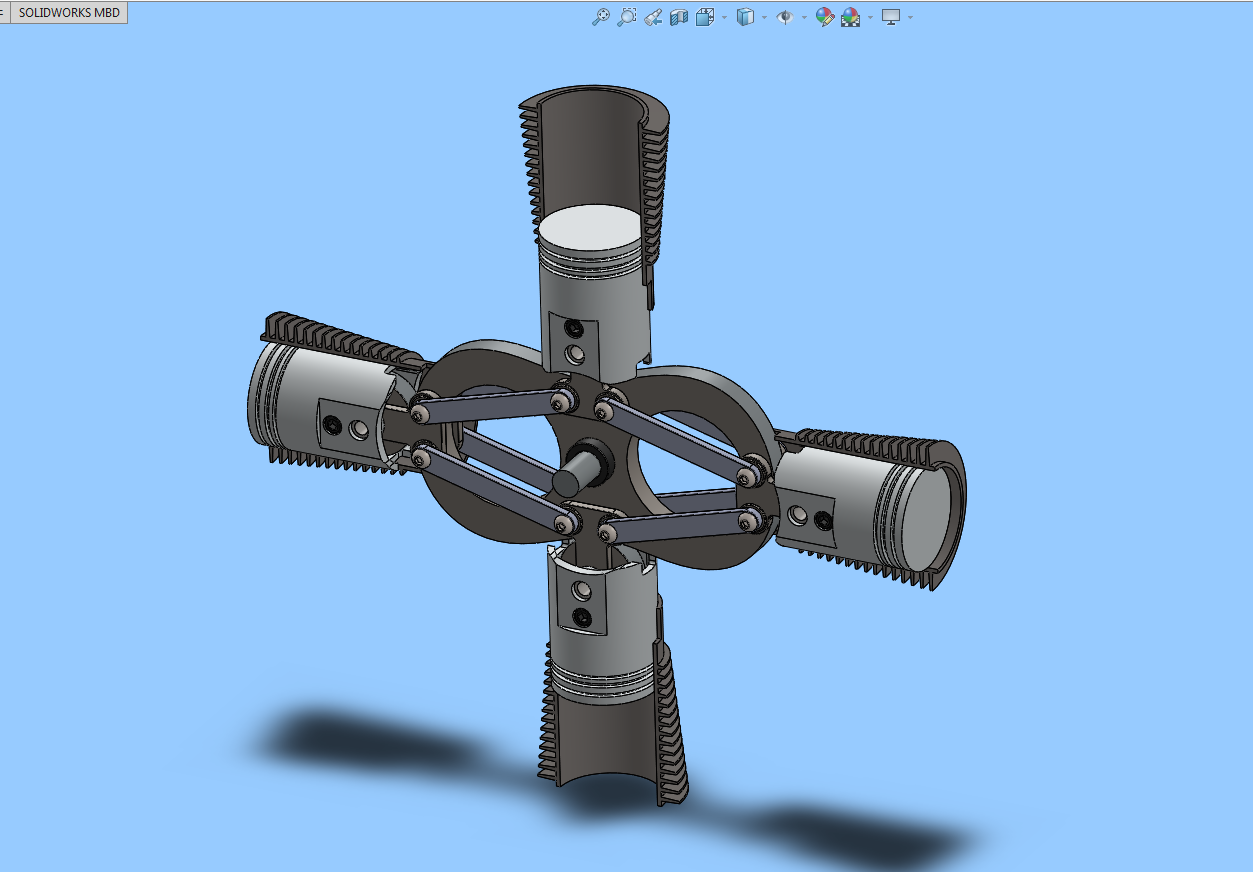Click the Display Style icon
Screen dimensions: 1253x872
pyautogui.click(x=745, y=17)
